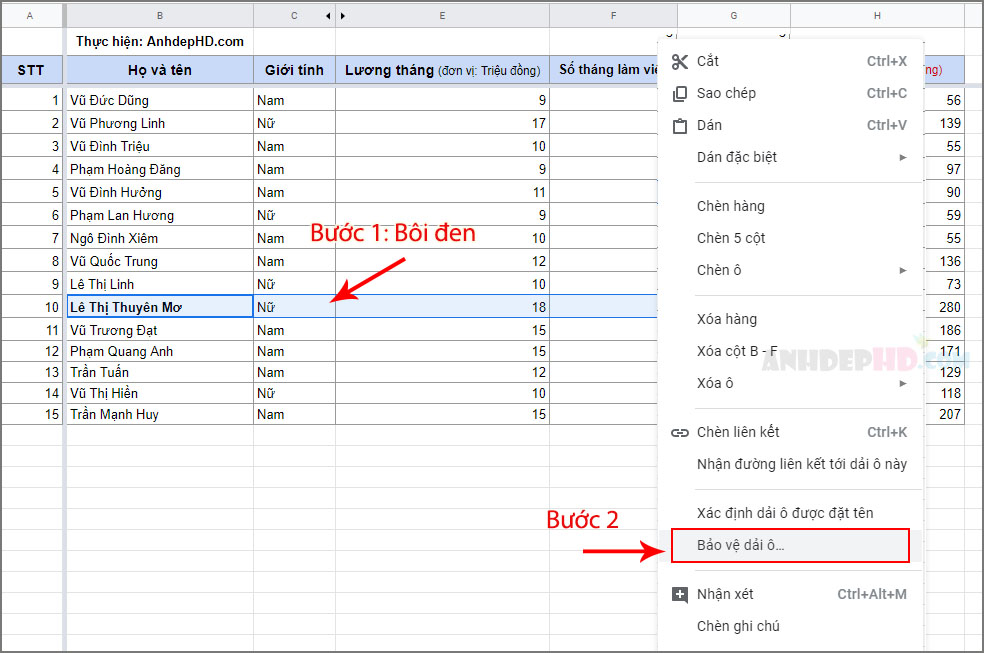
Task: Click the Dán clipboard icon
Action: [680, 125]
